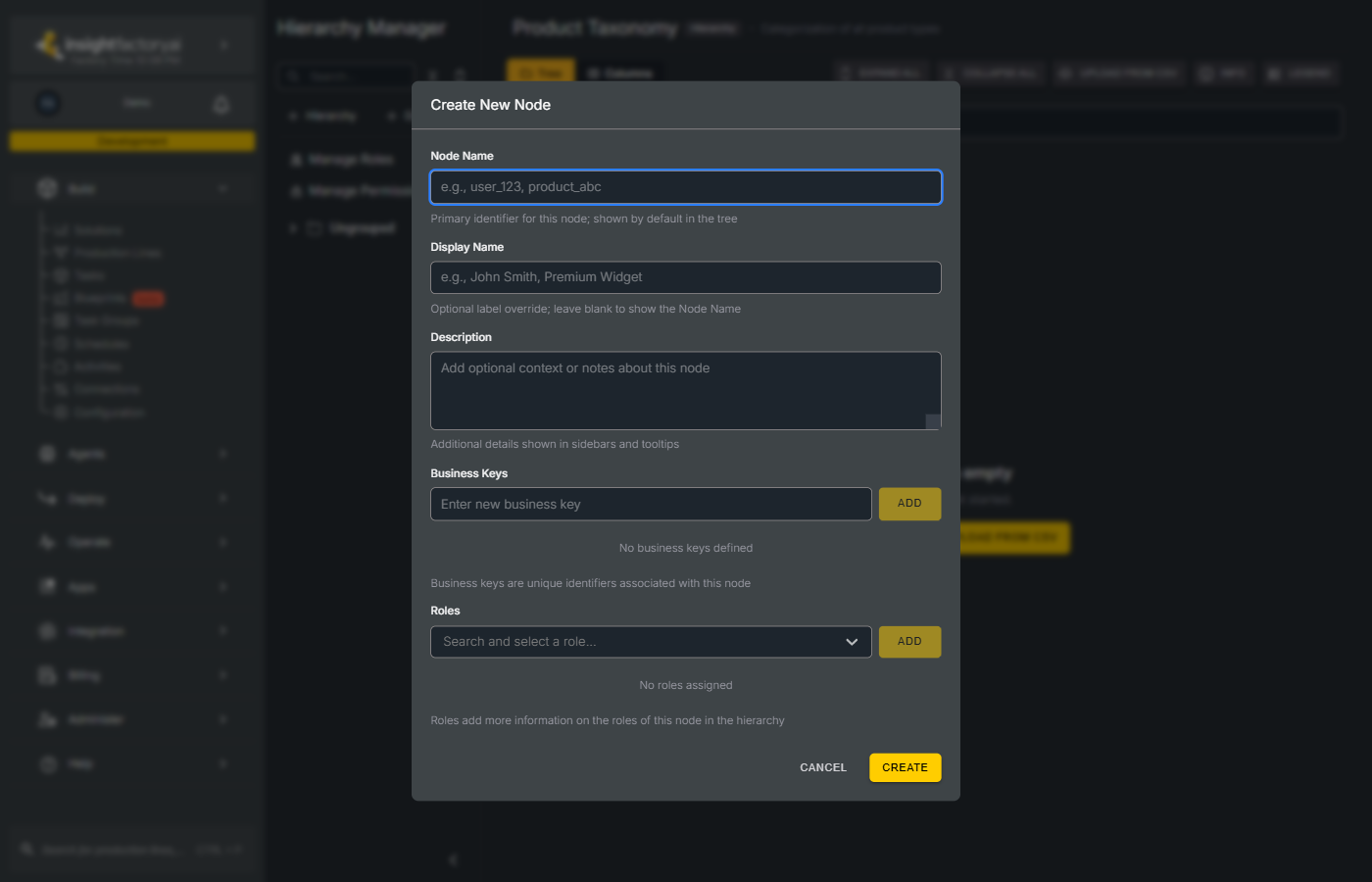Expand the Hierarchy tree item
This screenshot has height=882, width=1372.
(x=291, y=116)
